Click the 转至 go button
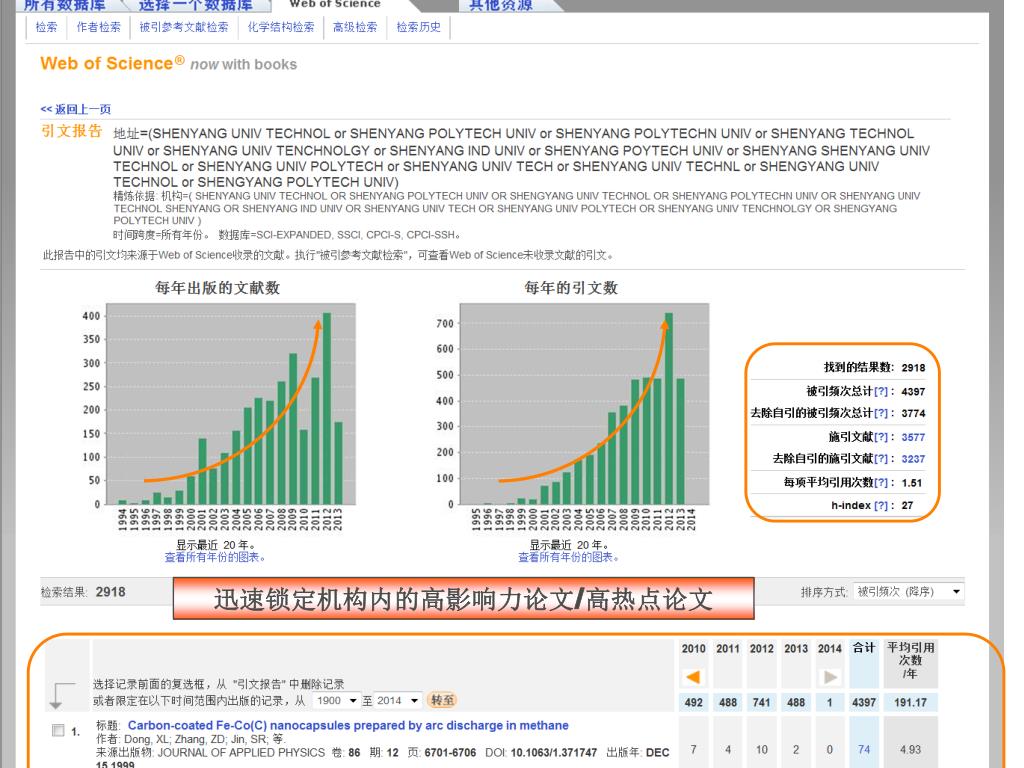The height and width of the screenshot is (768, 1024). (442, 700)
